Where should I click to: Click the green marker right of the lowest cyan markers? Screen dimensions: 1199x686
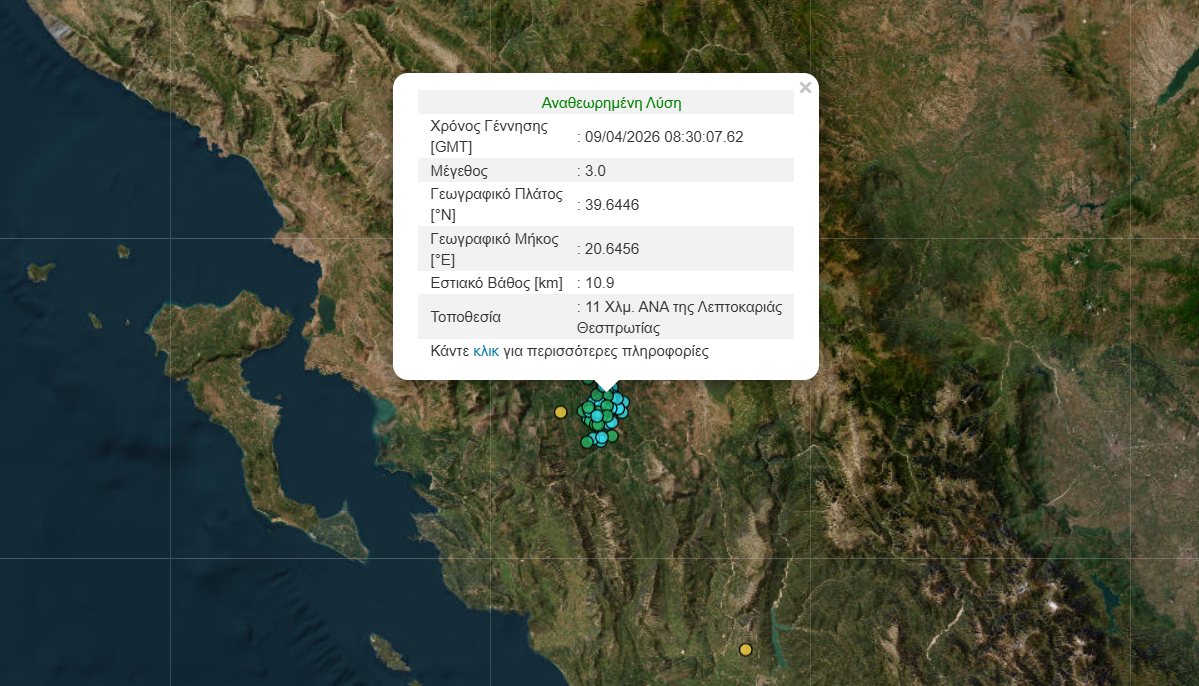(613, 436)
